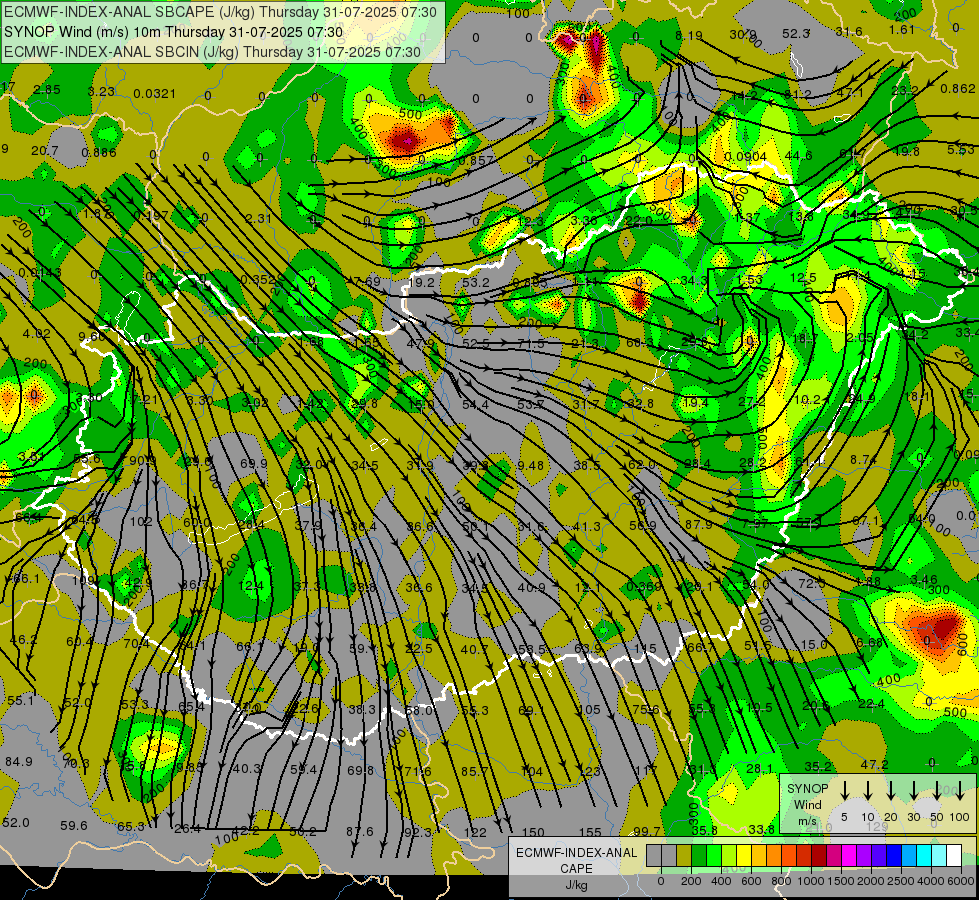Click the 69.9 value on the map
This screenshot has width=979, height=900.
coord(253,463)
